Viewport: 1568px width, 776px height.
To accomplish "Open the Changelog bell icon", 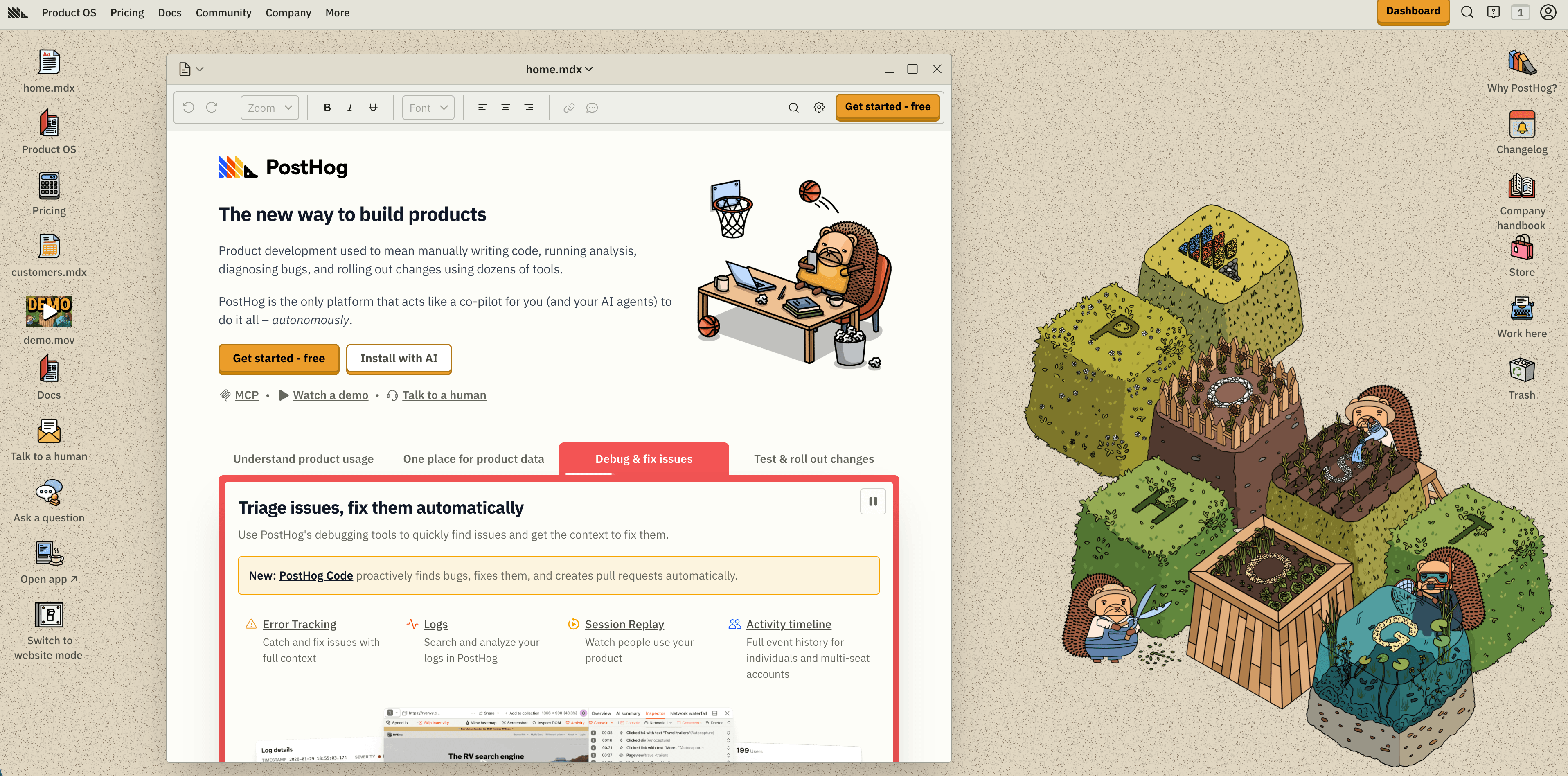I will coord(1522,124).
